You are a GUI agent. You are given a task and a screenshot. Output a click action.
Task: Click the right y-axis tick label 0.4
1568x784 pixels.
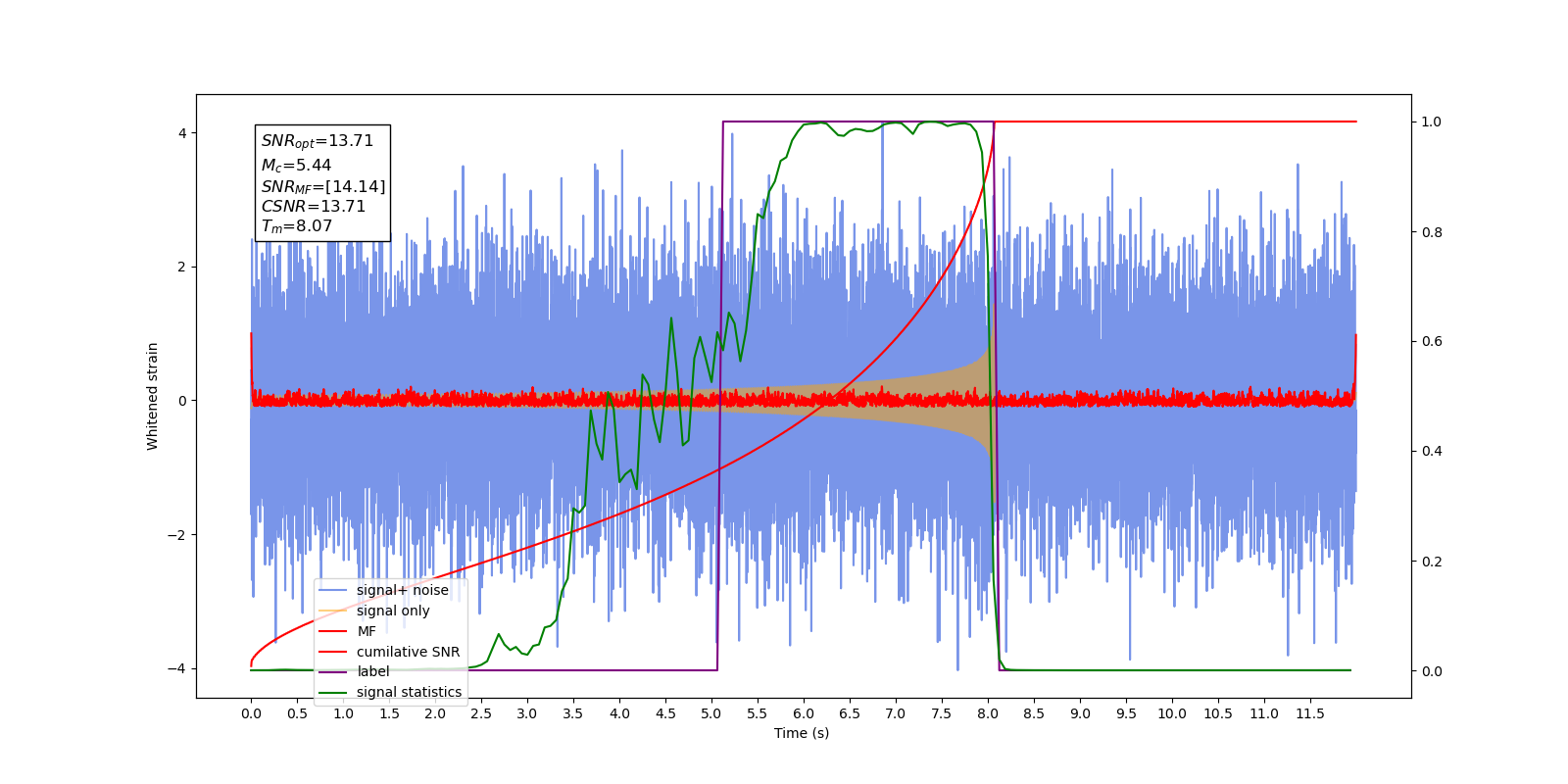tap(1431, 452)
